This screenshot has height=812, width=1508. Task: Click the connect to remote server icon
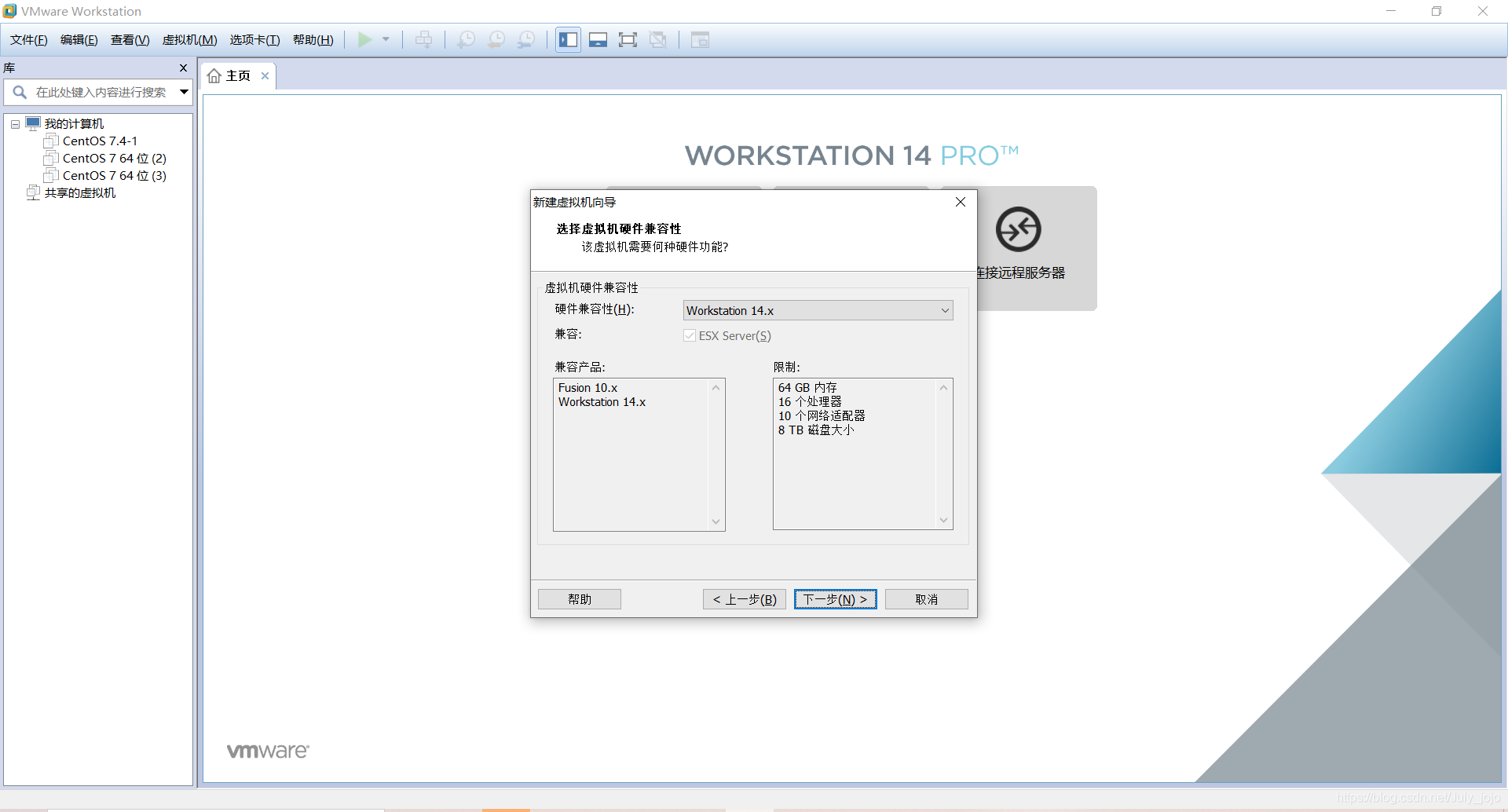(1019, 229)
